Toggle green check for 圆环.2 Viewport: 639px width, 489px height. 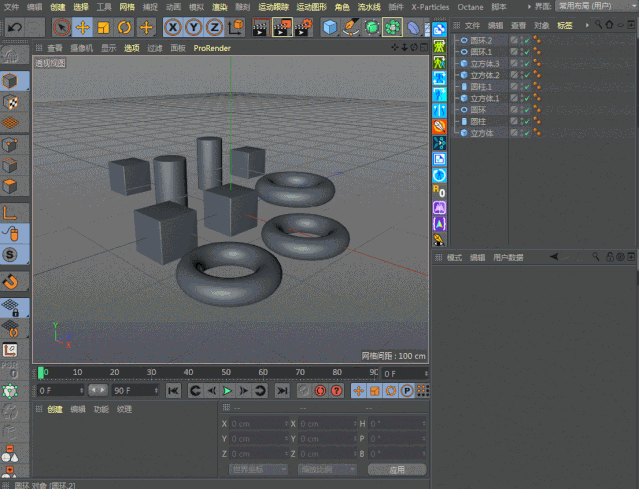[527, 40]
